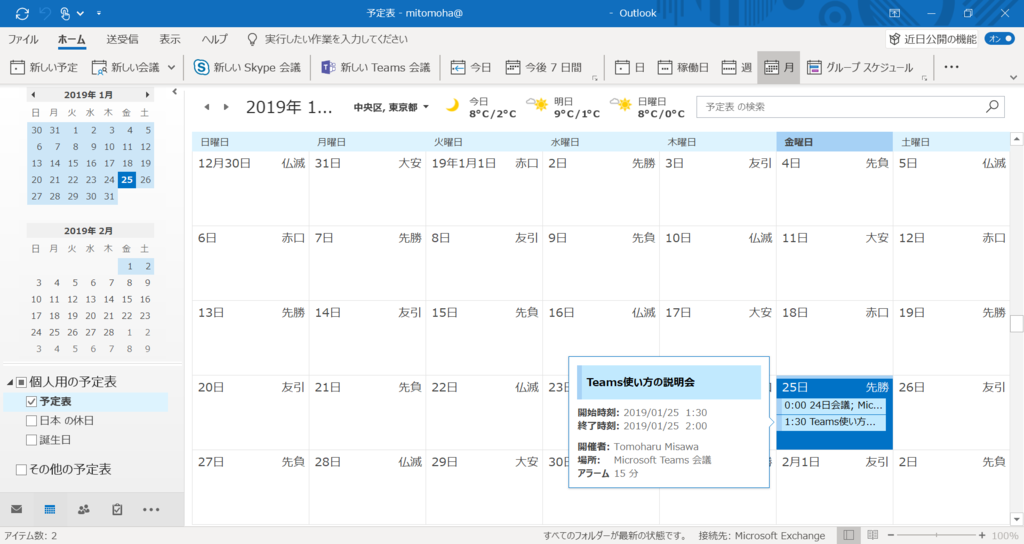Open Tasks icon in navigation bar
Screen dimensions: 1024x544
pos(117,509)
